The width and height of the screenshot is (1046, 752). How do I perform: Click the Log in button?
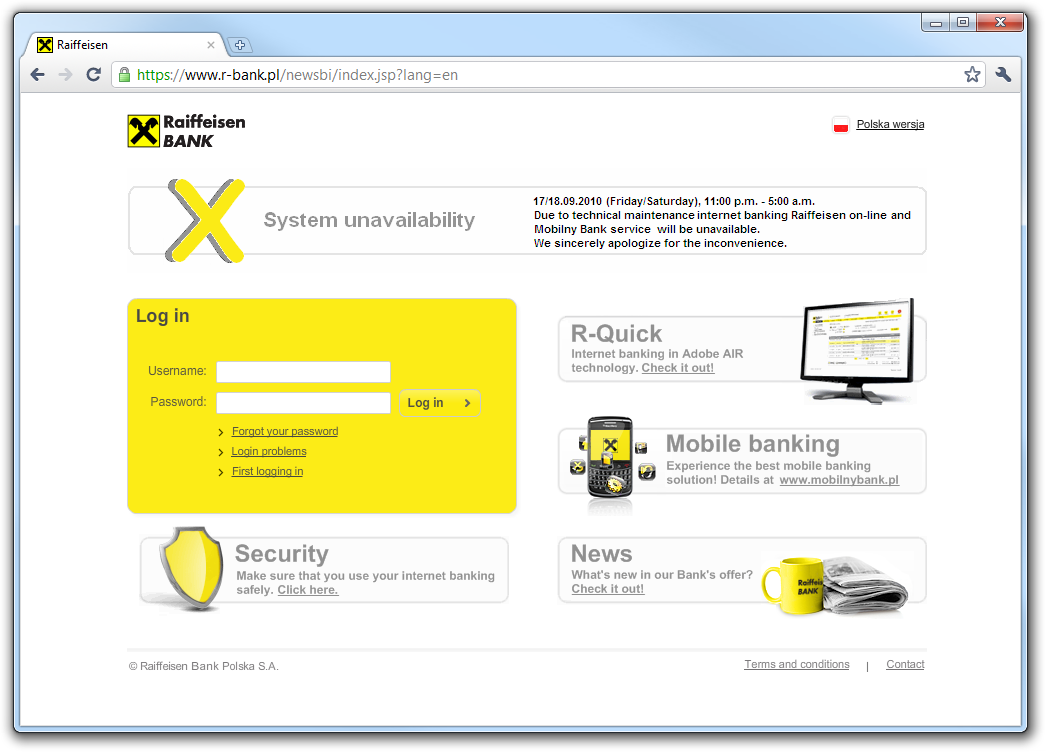coord(440,403)
